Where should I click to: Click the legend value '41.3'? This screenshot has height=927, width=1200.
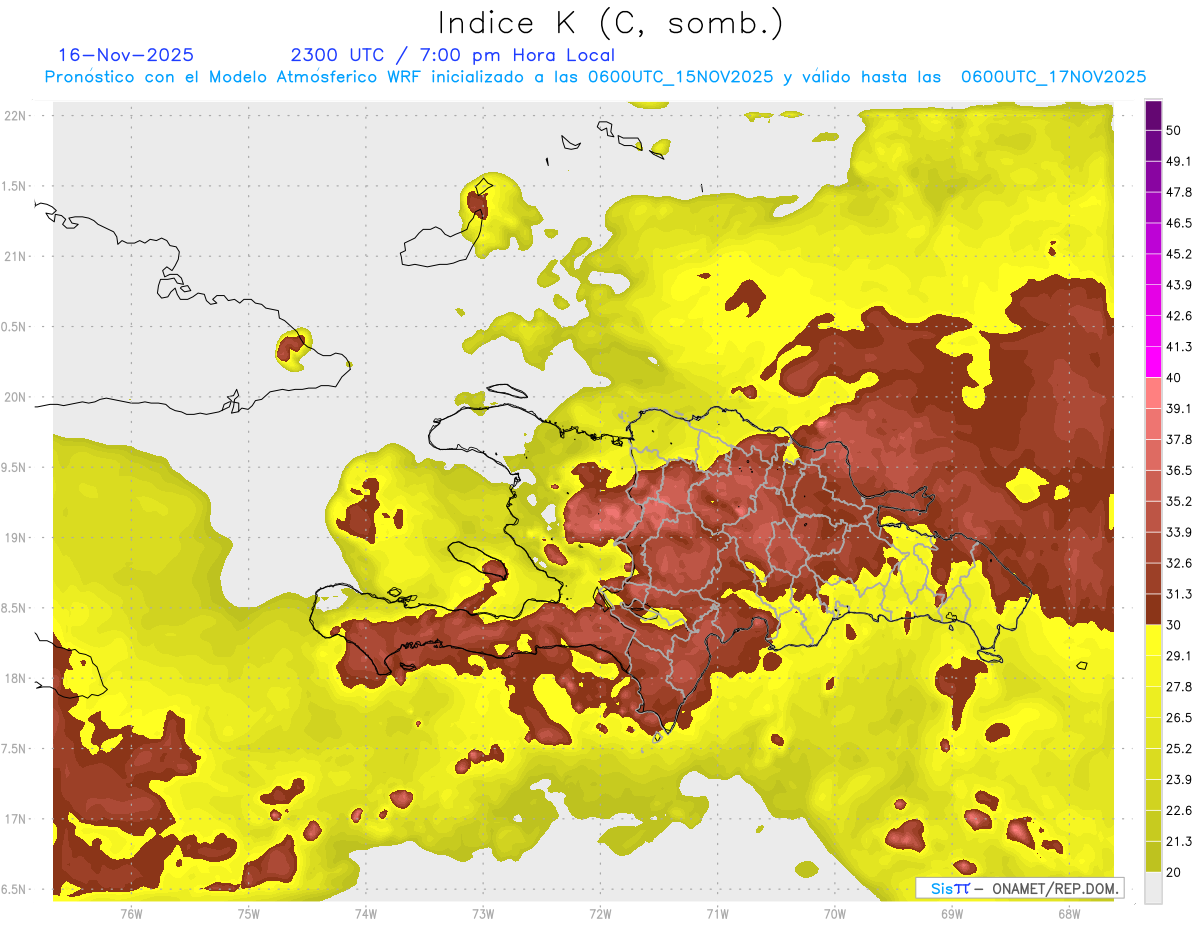point(1179,347)
